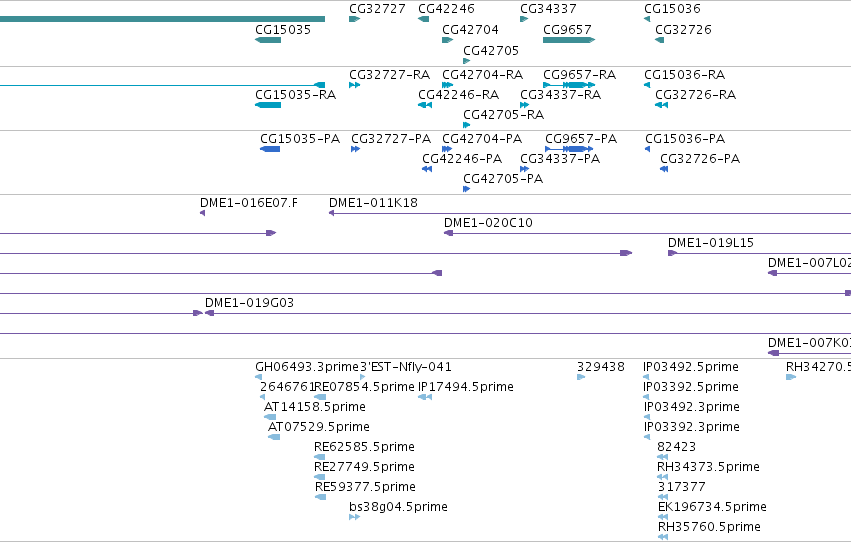Select the CG15036 gene label
The height and width of the screenshot is (542, 851).
tap(672, 9)
